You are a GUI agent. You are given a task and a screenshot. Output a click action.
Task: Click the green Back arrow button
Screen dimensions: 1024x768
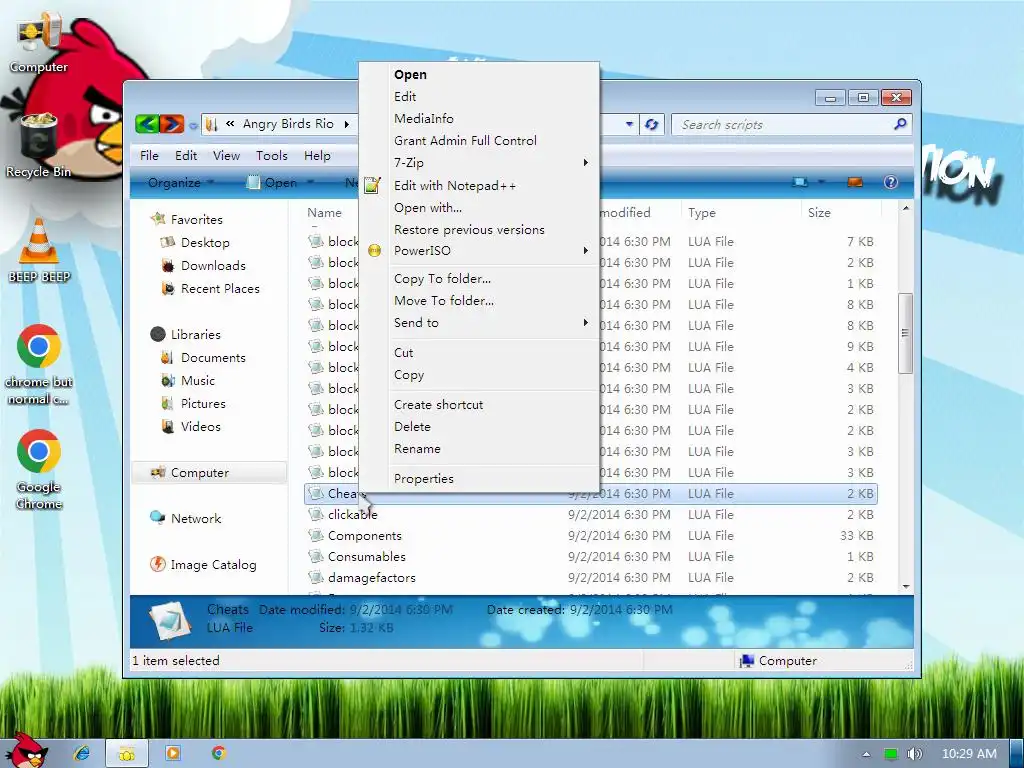pyautogui.click(x=147, y=123)
